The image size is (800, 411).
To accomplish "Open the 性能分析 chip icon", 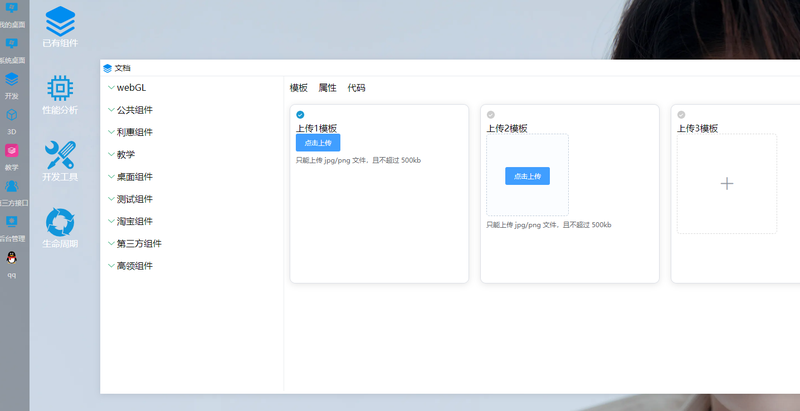I will click(x=60, y=88).
